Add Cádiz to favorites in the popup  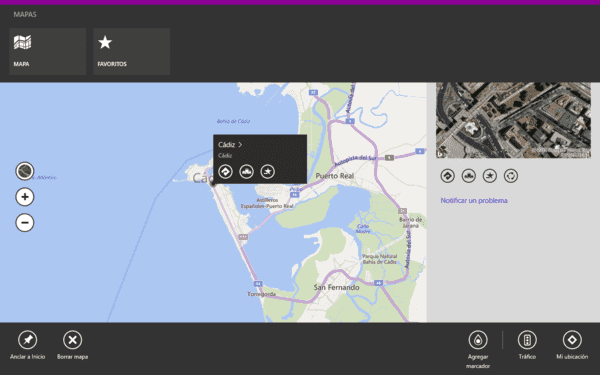click(x=267, y=171)
